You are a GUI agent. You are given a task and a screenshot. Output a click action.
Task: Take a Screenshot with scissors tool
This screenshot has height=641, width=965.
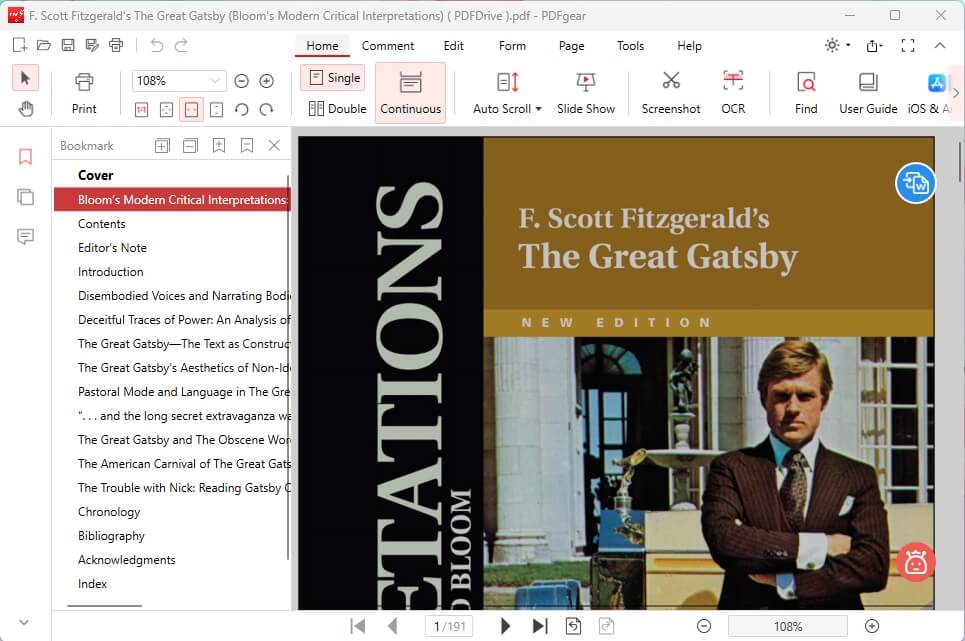[x=671, y=93]
